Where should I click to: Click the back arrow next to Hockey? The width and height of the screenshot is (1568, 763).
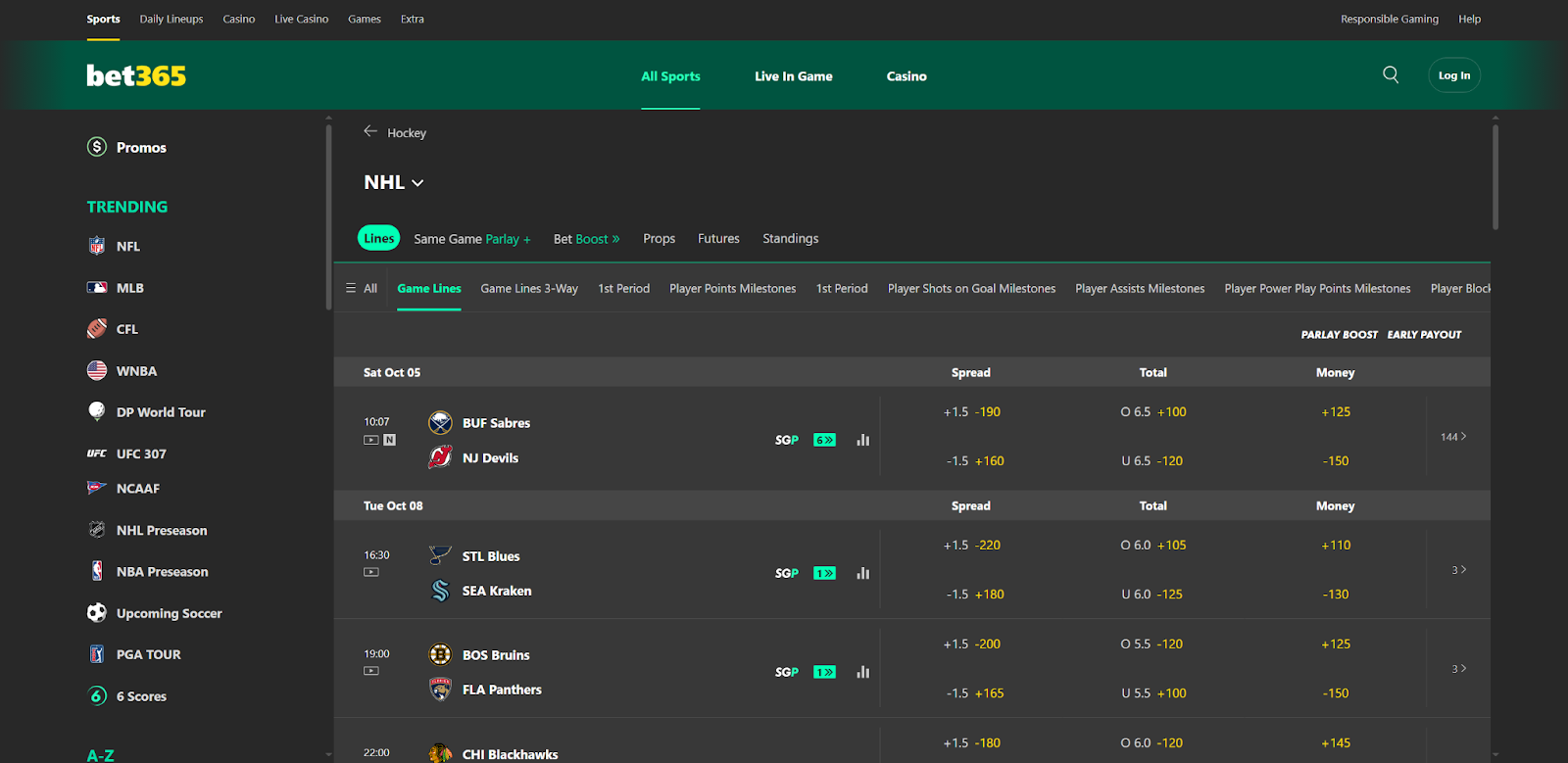(x=370, y=131)
